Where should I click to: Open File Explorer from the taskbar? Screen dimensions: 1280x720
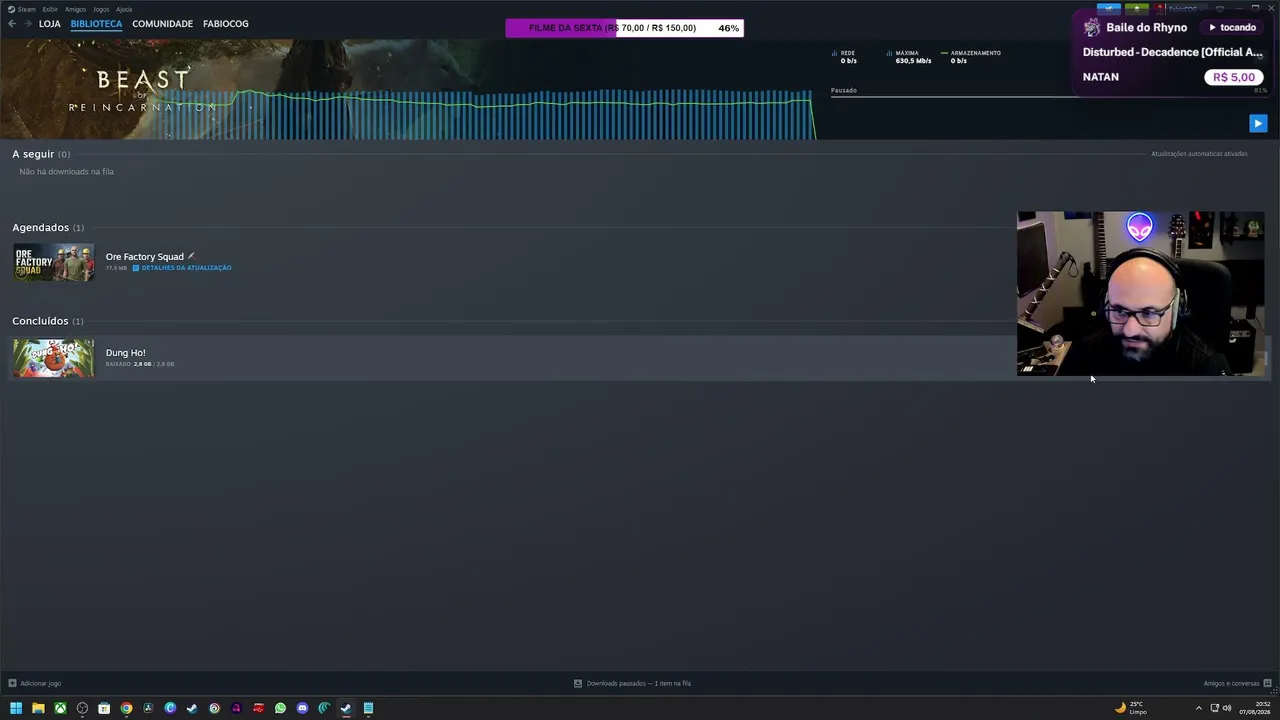coord(38,708)
